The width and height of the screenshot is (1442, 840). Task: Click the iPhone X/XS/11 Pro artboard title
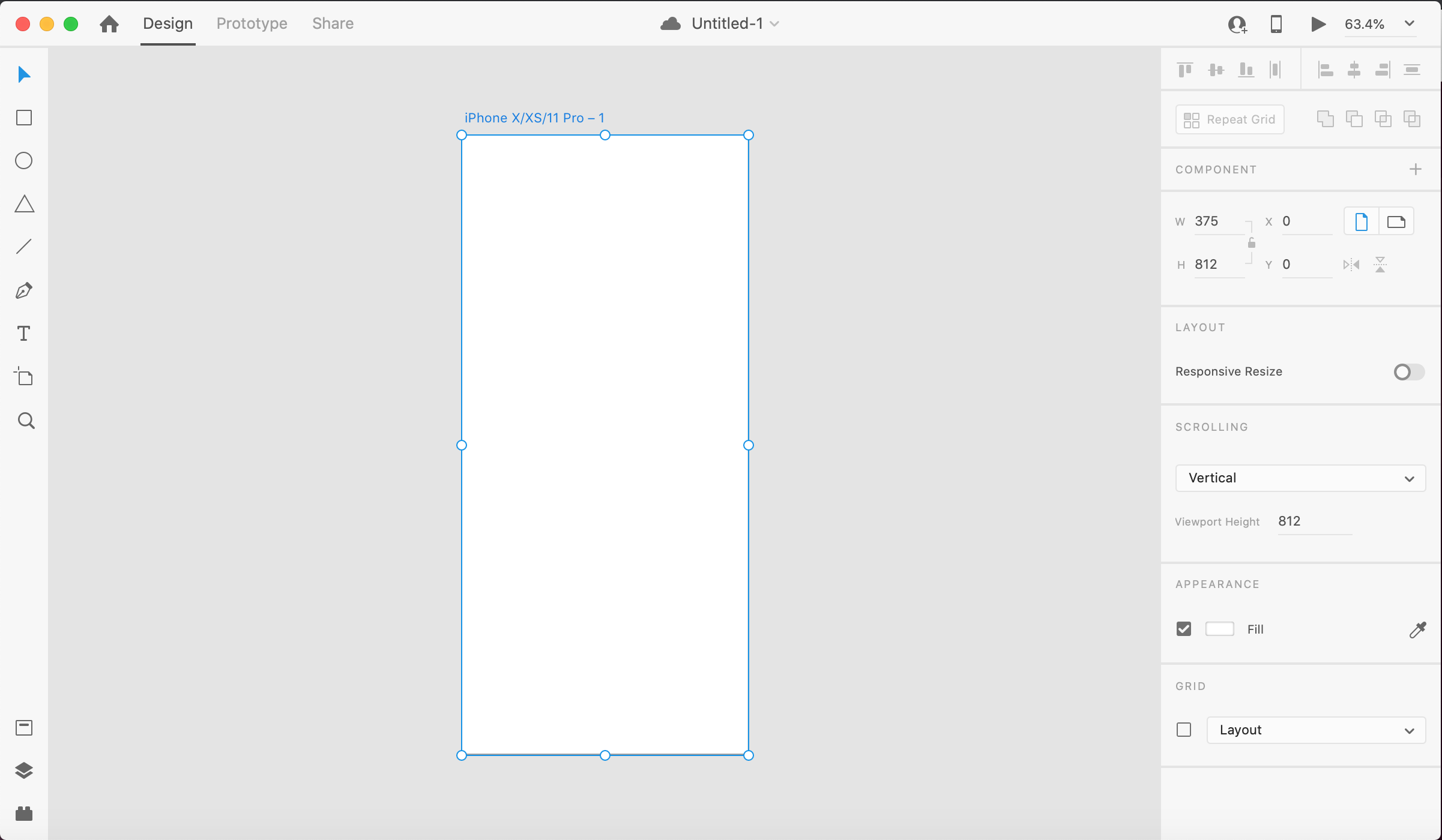coord(534,118)
